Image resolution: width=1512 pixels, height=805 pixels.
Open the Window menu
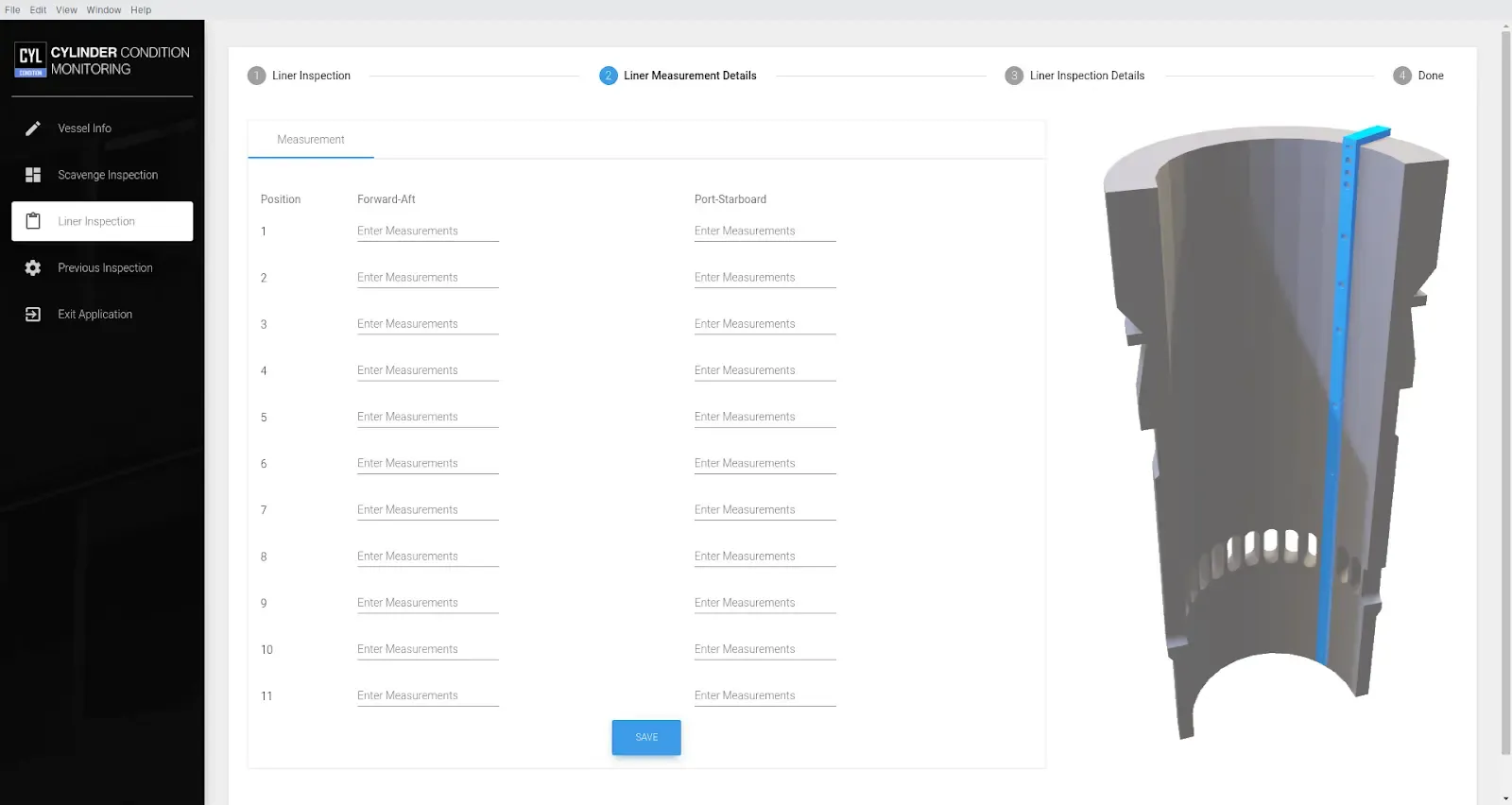point(104,9)
